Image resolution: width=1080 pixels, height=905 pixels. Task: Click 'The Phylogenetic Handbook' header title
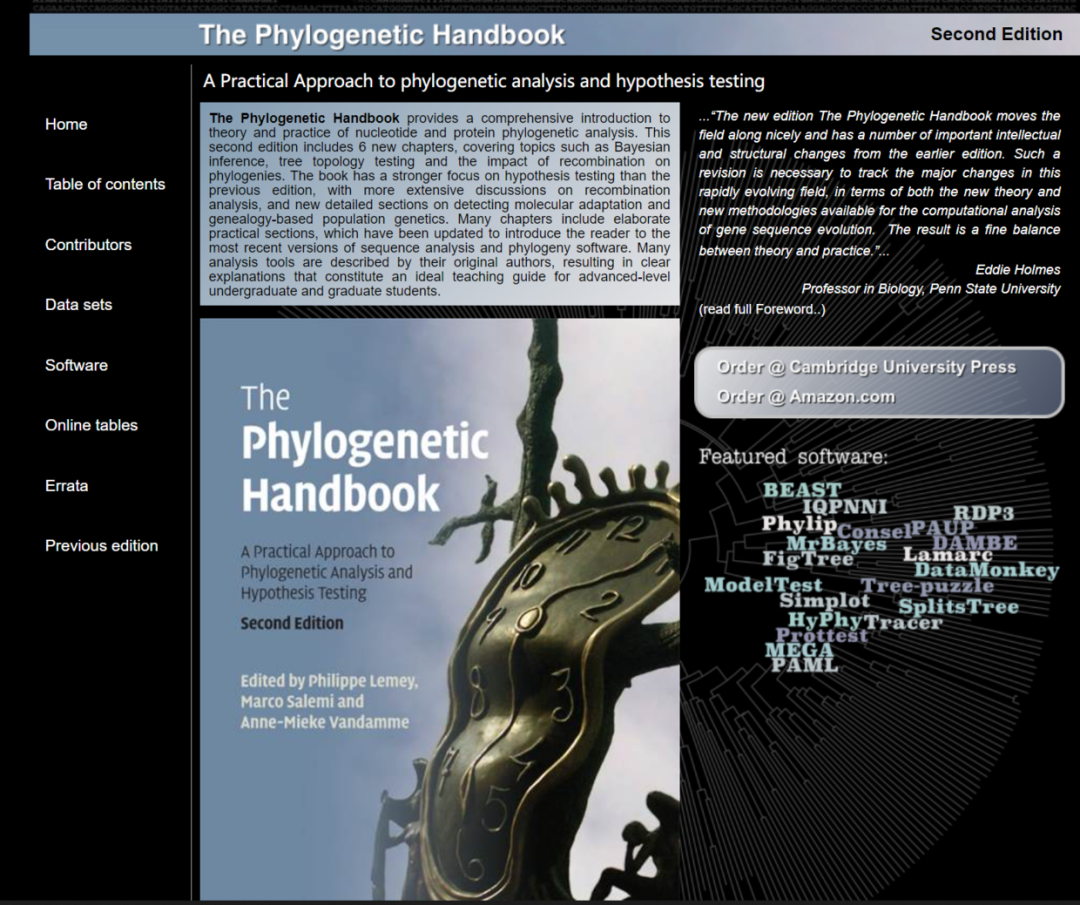tap(382, 34)
